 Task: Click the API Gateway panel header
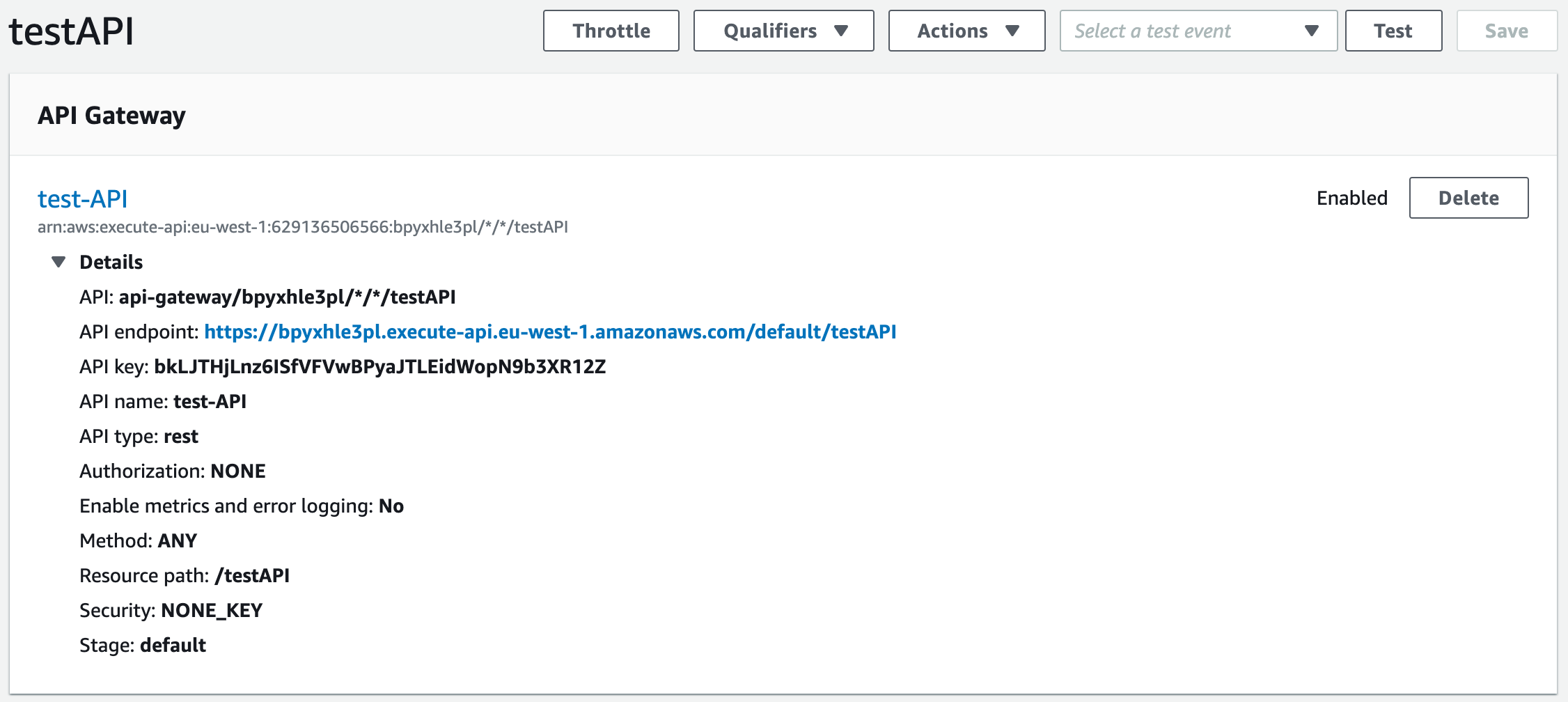[x=112, y=114]
